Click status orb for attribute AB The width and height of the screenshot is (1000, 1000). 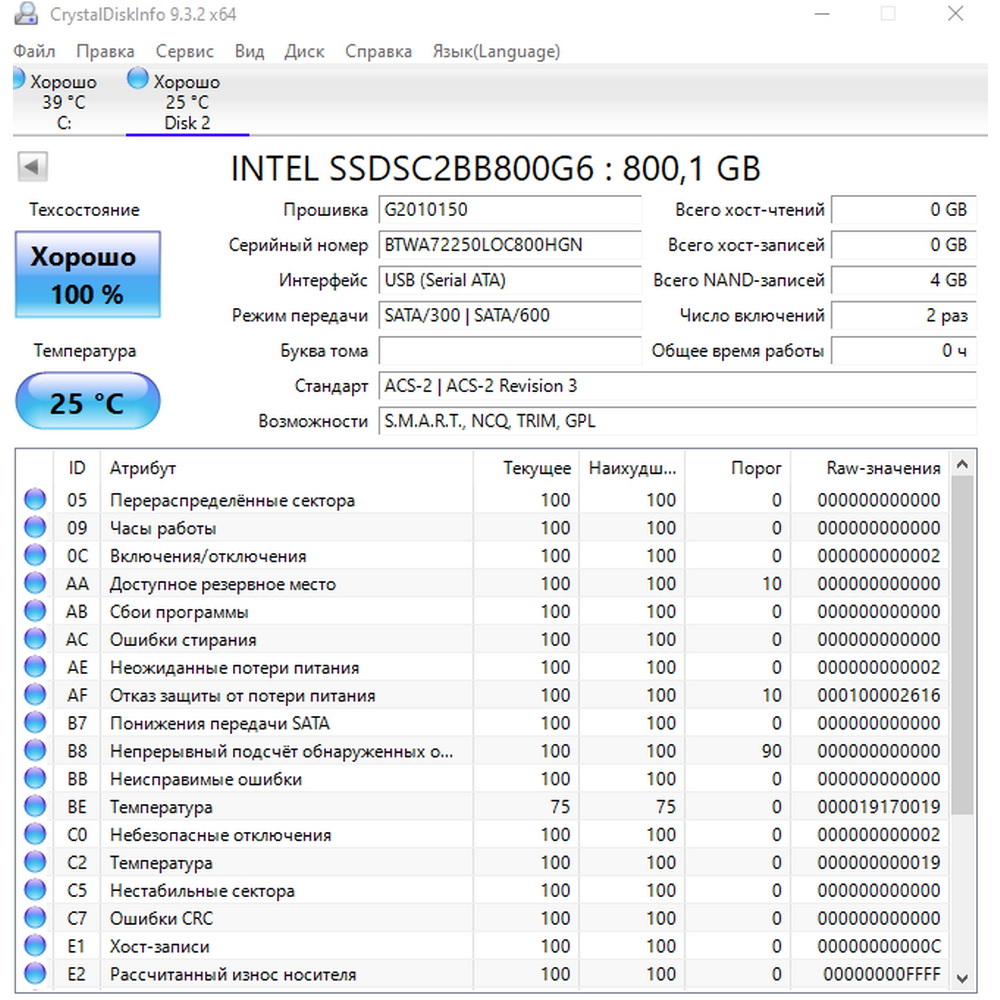pyautogui.click(x=35, y=611)
